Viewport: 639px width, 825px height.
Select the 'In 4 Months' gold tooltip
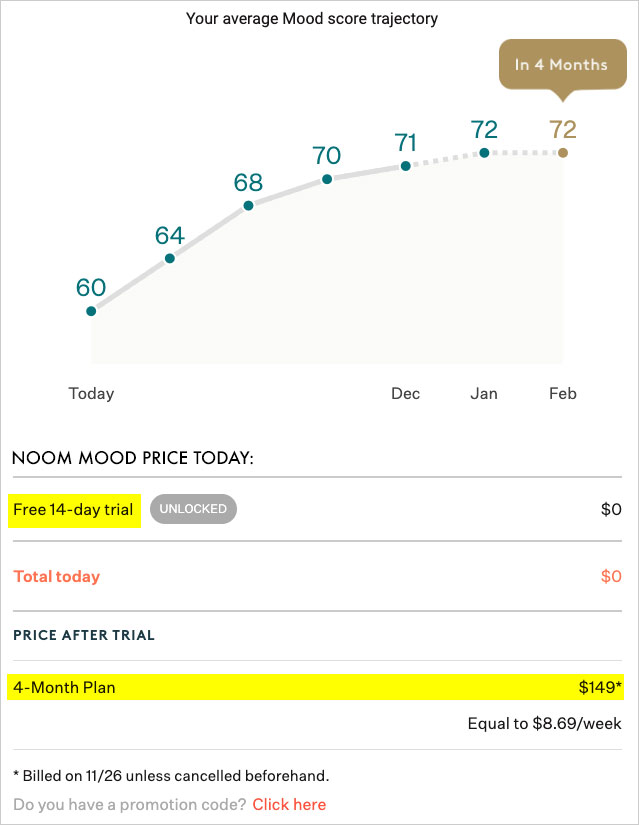pyautogui.click(x=563, y=65)
